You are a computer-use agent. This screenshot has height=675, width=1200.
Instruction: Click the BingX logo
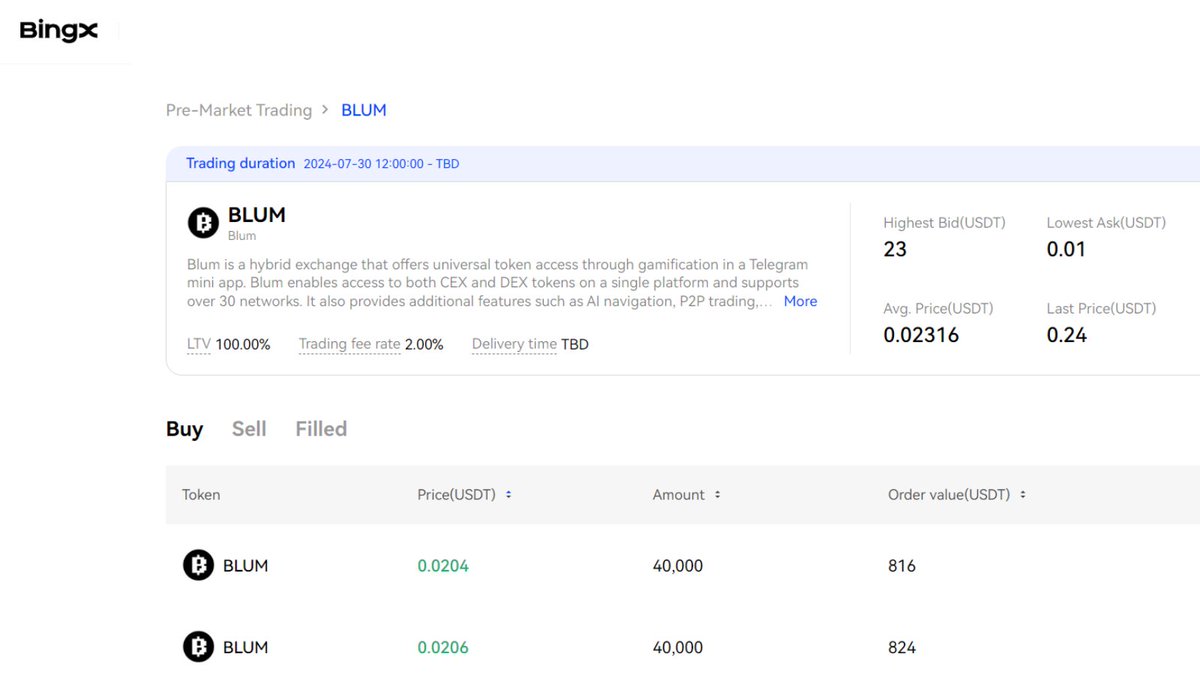coord(59,31)
